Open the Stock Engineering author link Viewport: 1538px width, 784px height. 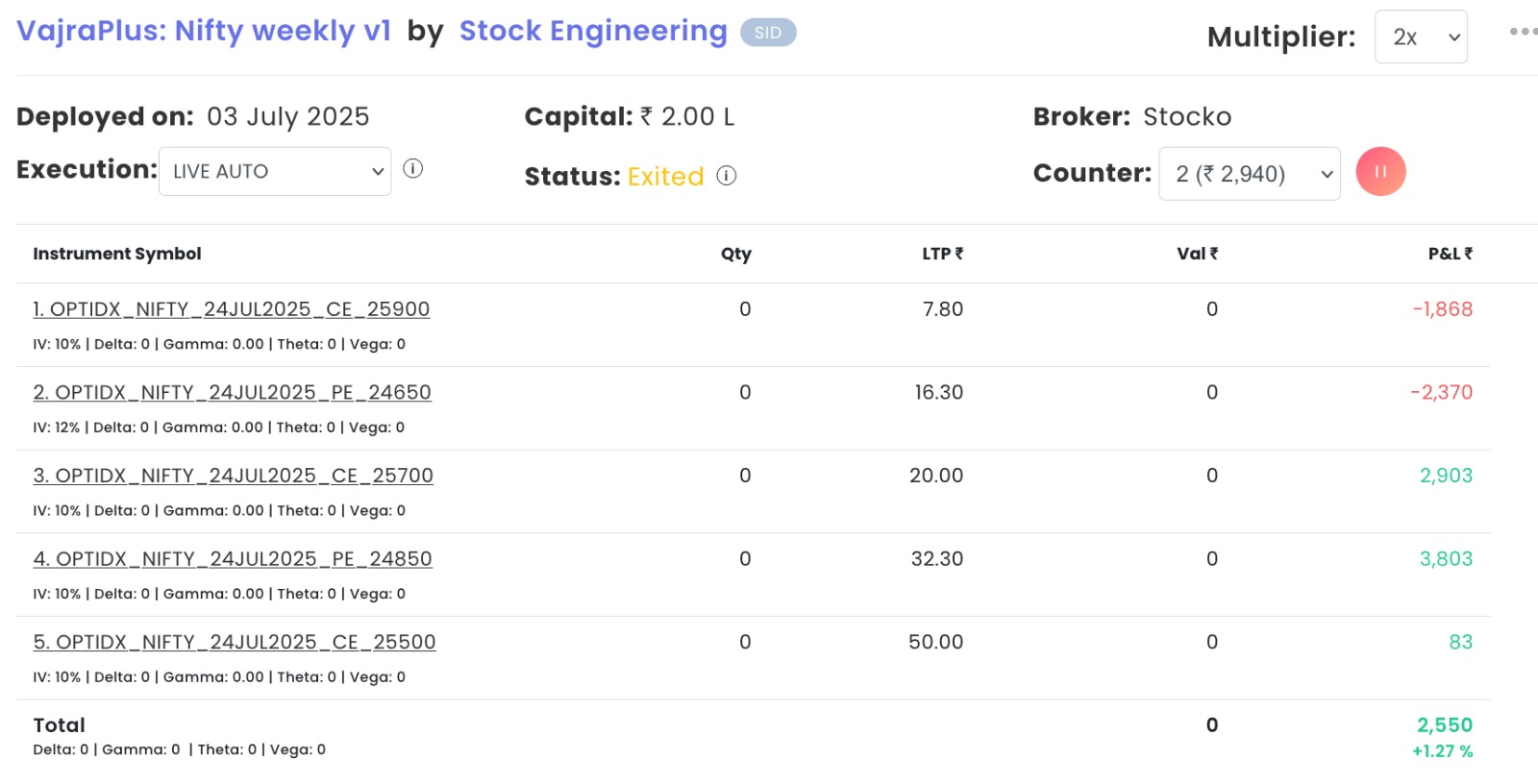[593, 31]
